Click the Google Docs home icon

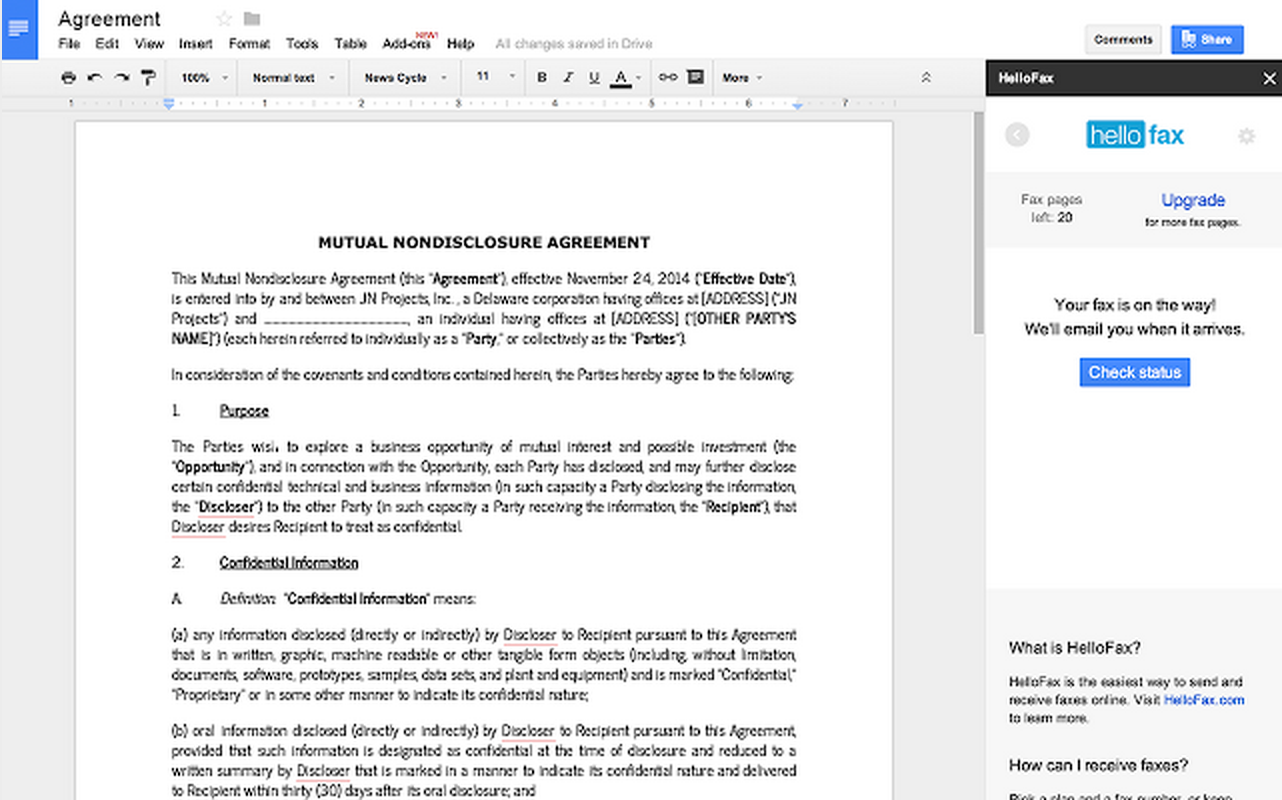19,29
